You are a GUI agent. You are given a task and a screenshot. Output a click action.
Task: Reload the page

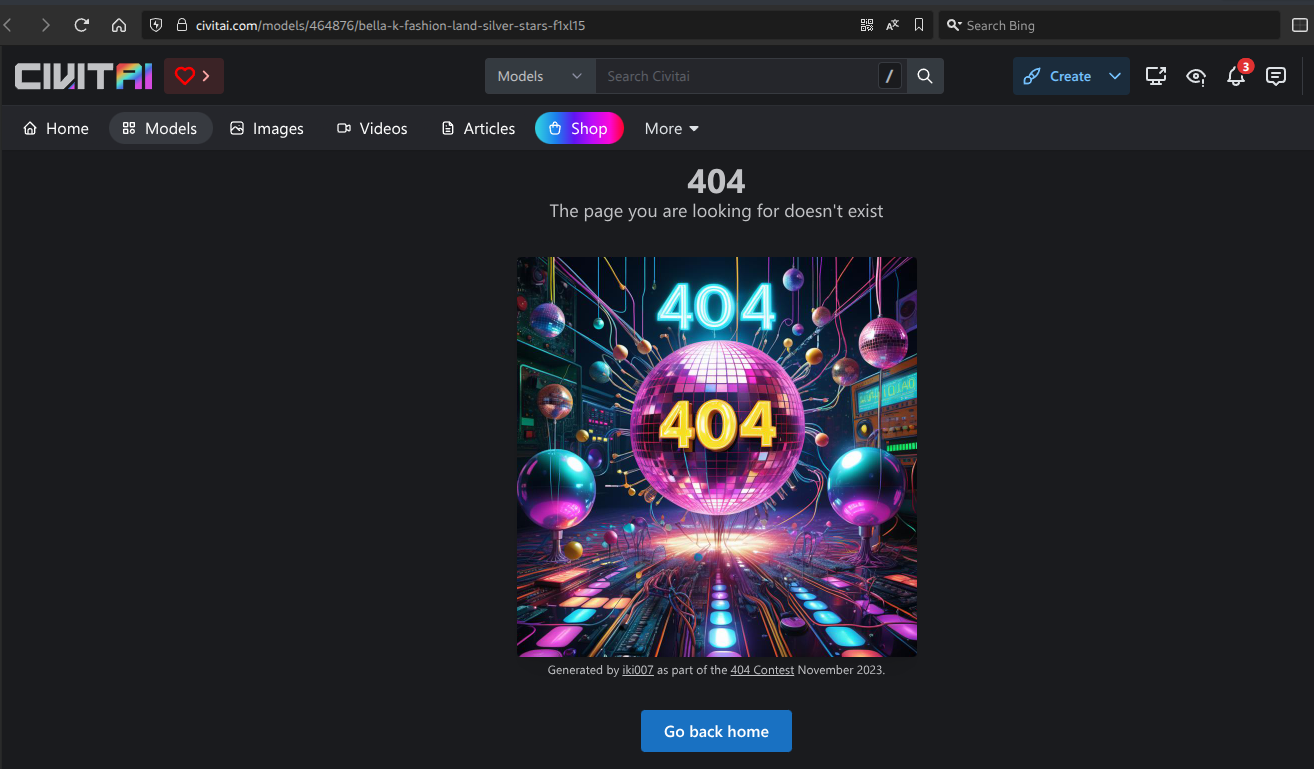click(x=82, y=25)
